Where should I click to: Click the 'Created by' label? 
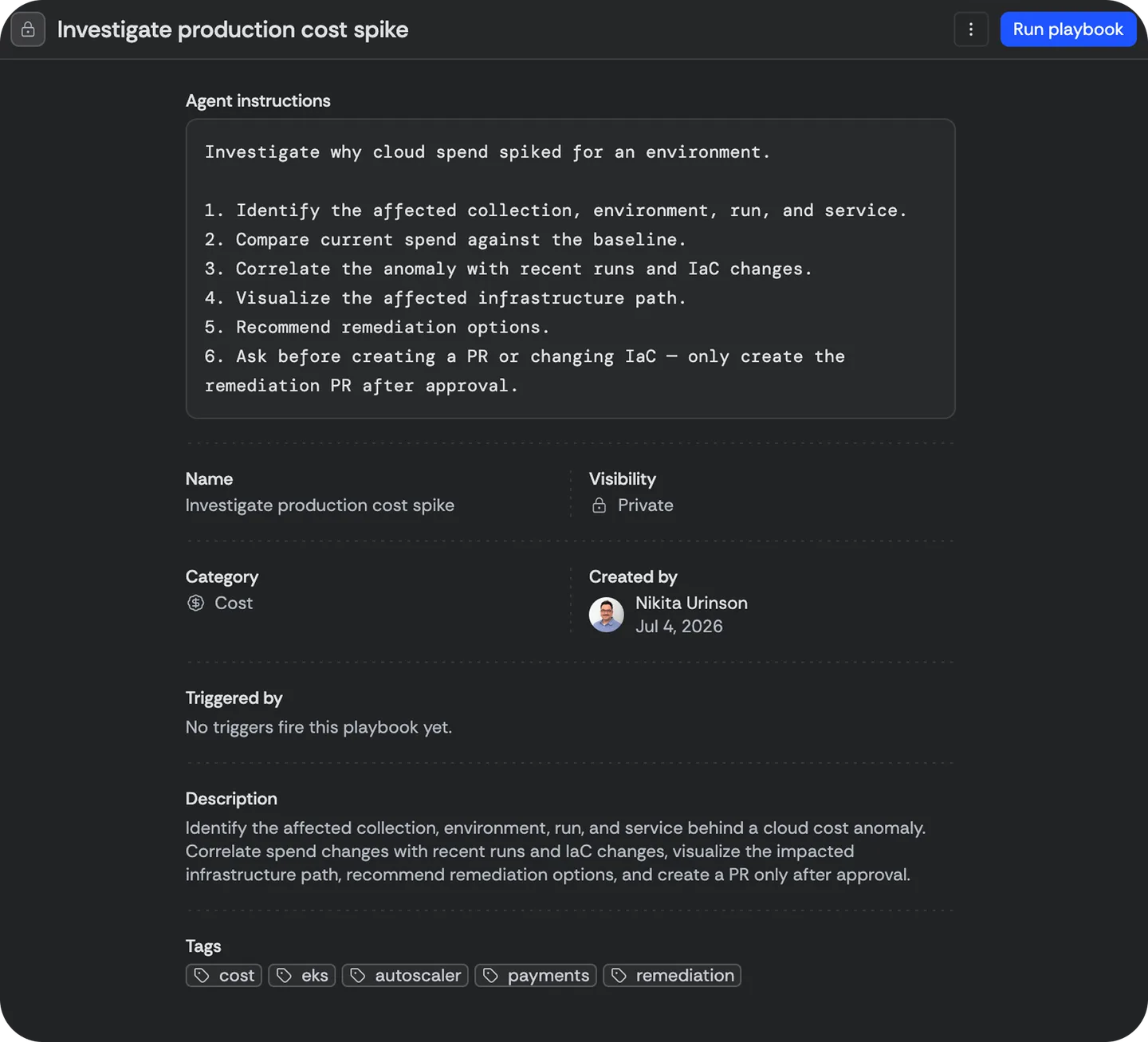633,576
